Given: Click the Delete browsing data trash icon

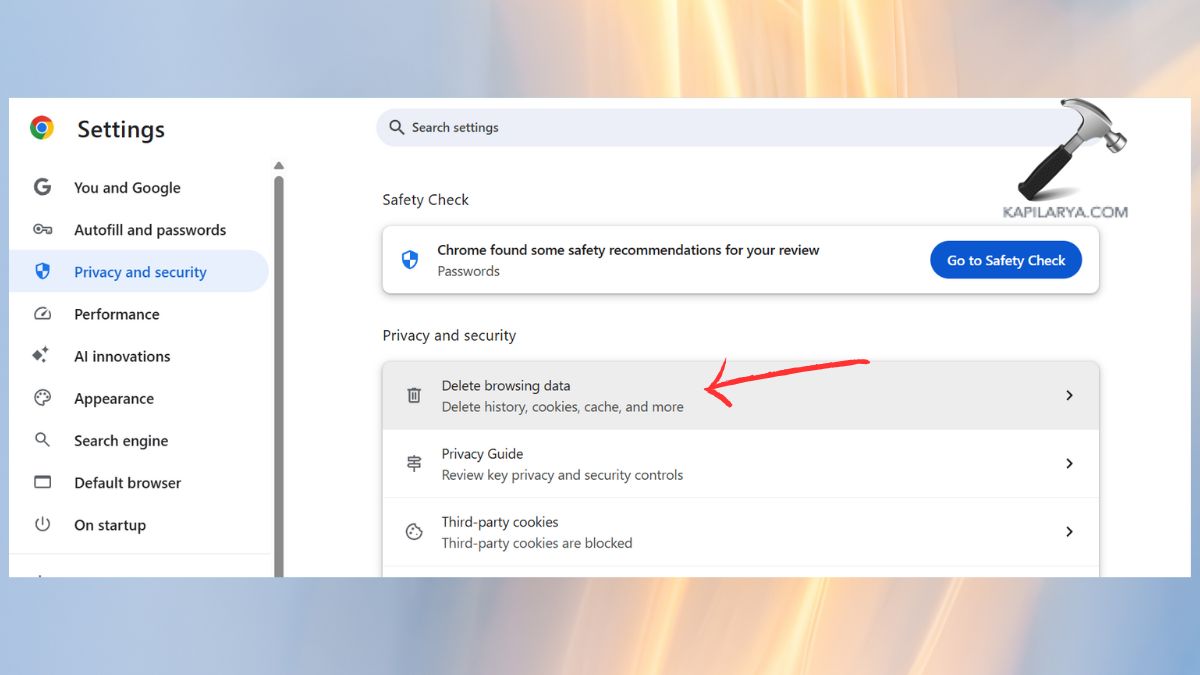Looking at the screenshot, I should pos(414,395).
